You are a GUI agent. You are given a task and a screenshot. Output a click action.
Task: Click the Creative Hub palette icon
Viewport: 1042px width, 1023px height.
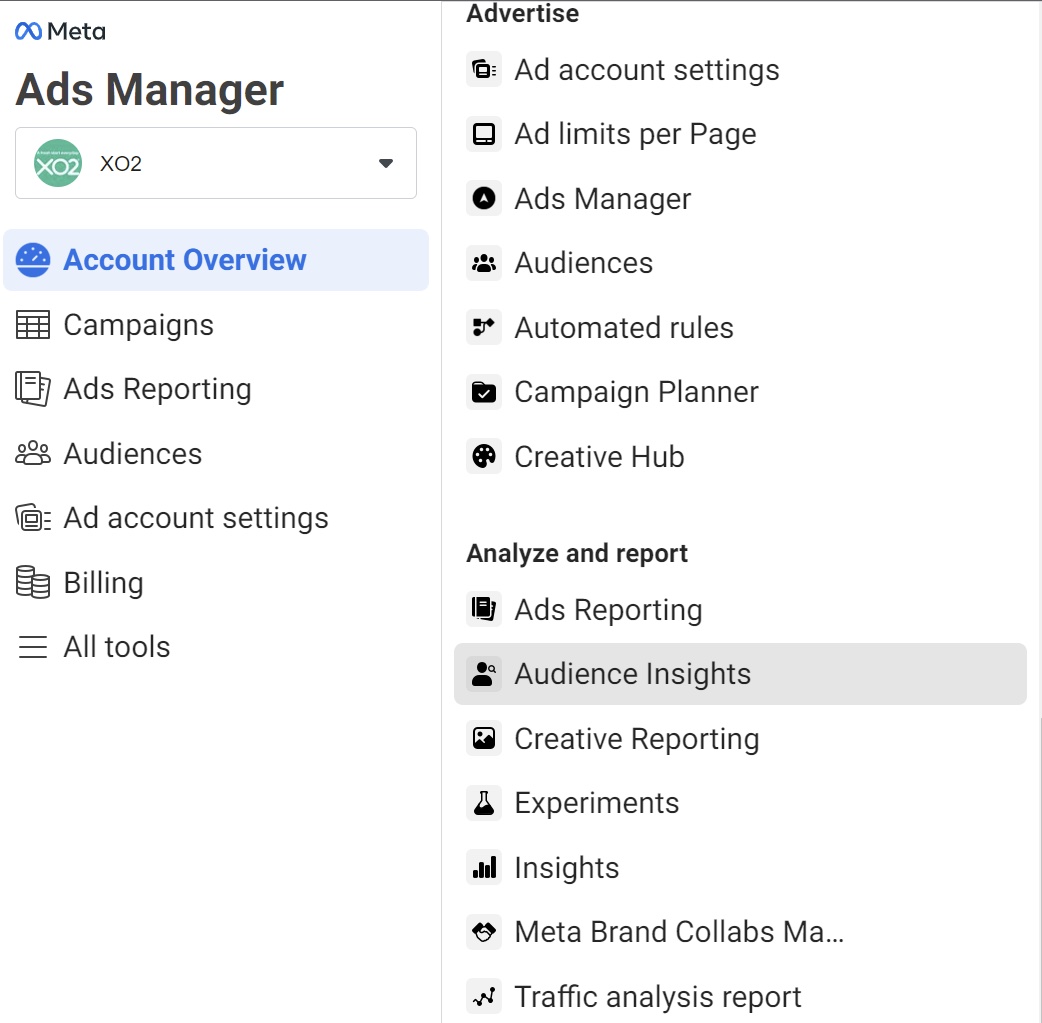484,457
